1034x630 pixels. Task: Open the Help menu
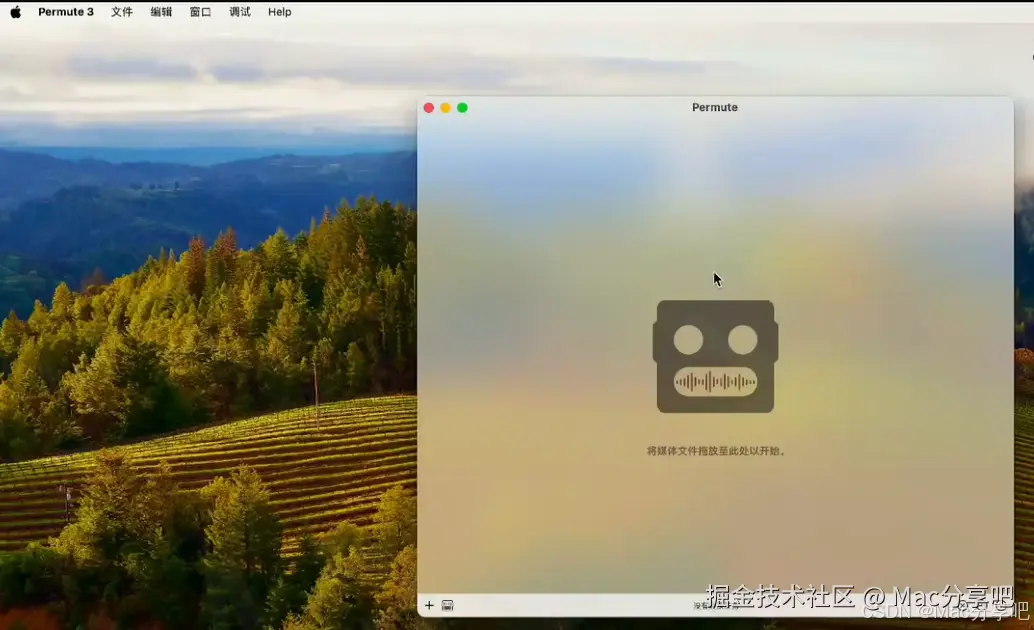[280, 12]
